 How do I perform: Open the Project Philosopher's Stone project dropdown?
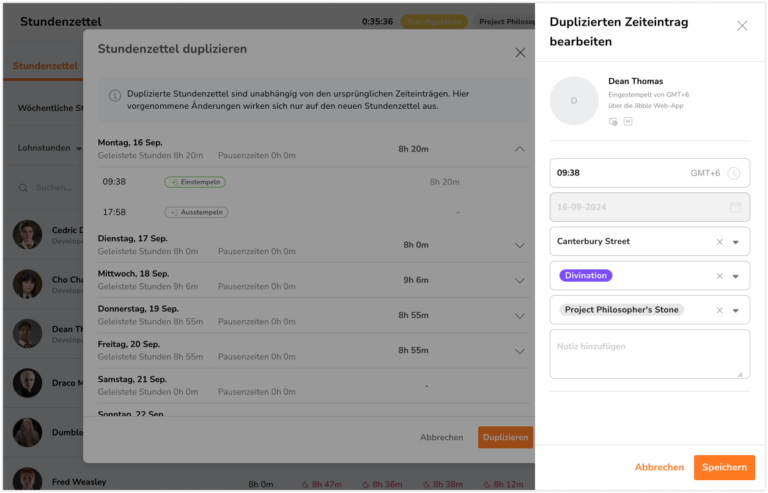point(736,310)
